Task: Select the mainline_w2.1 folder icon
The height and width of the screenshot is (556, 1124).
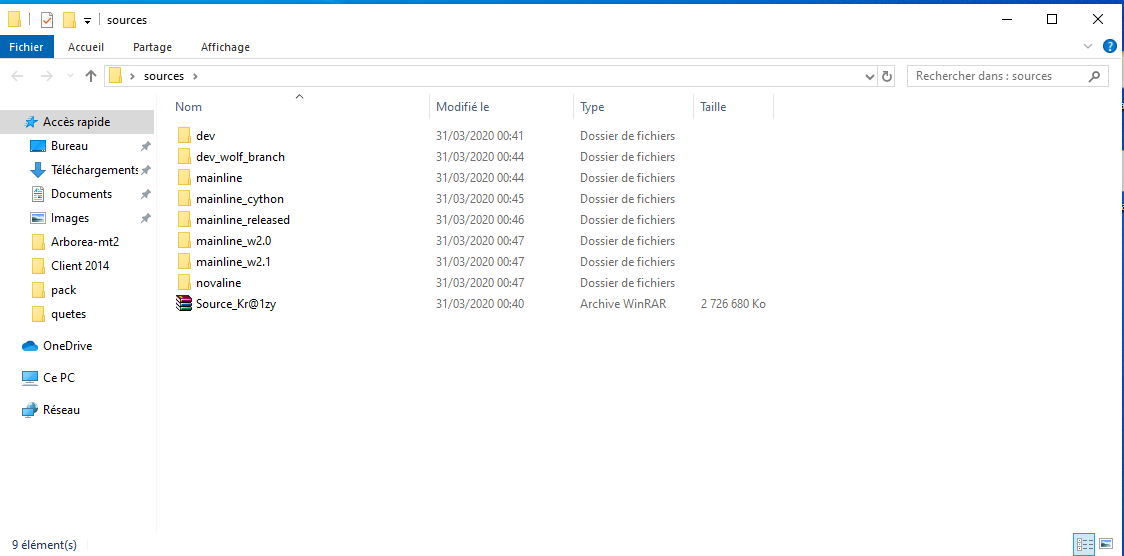Action: 184,262
